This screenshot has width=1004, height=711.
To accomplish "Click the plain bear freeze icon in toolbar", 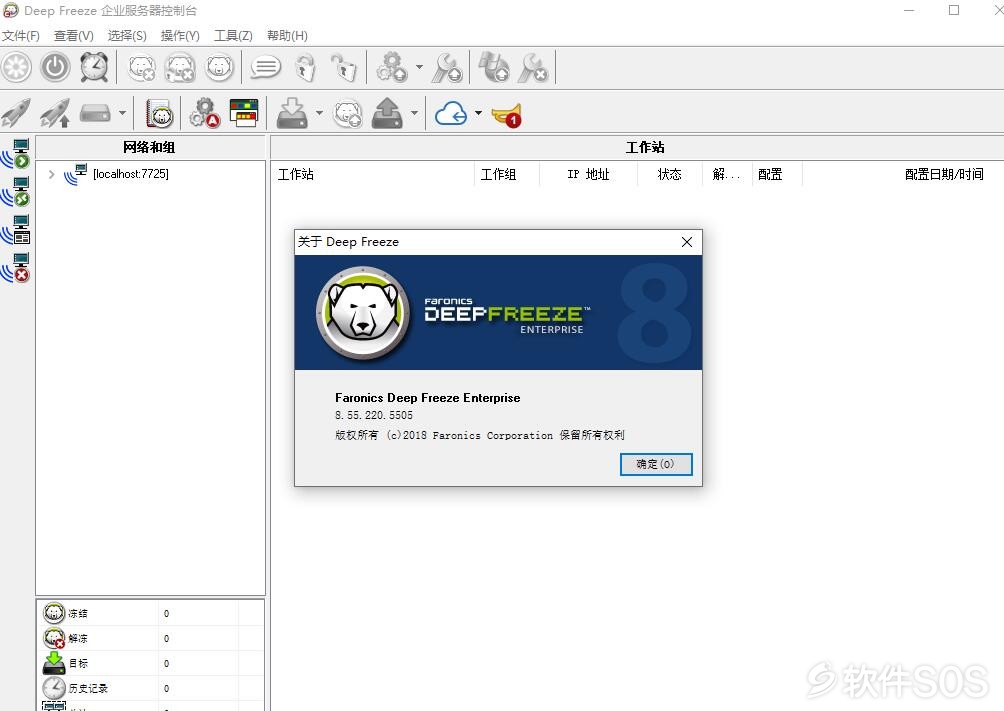I will 220,67.
